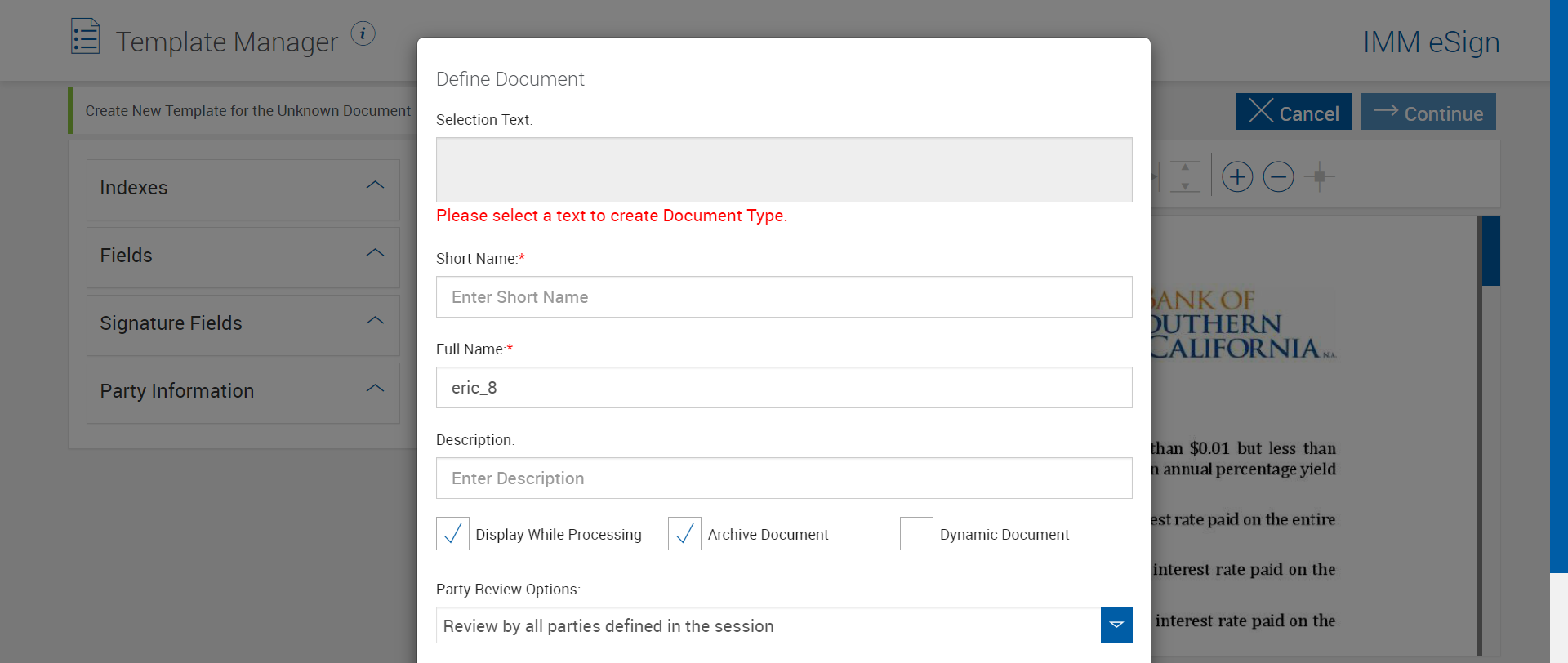Click the X icon on Cancel
This screenshot has height=663, width=1568.
coord(1260,111)
